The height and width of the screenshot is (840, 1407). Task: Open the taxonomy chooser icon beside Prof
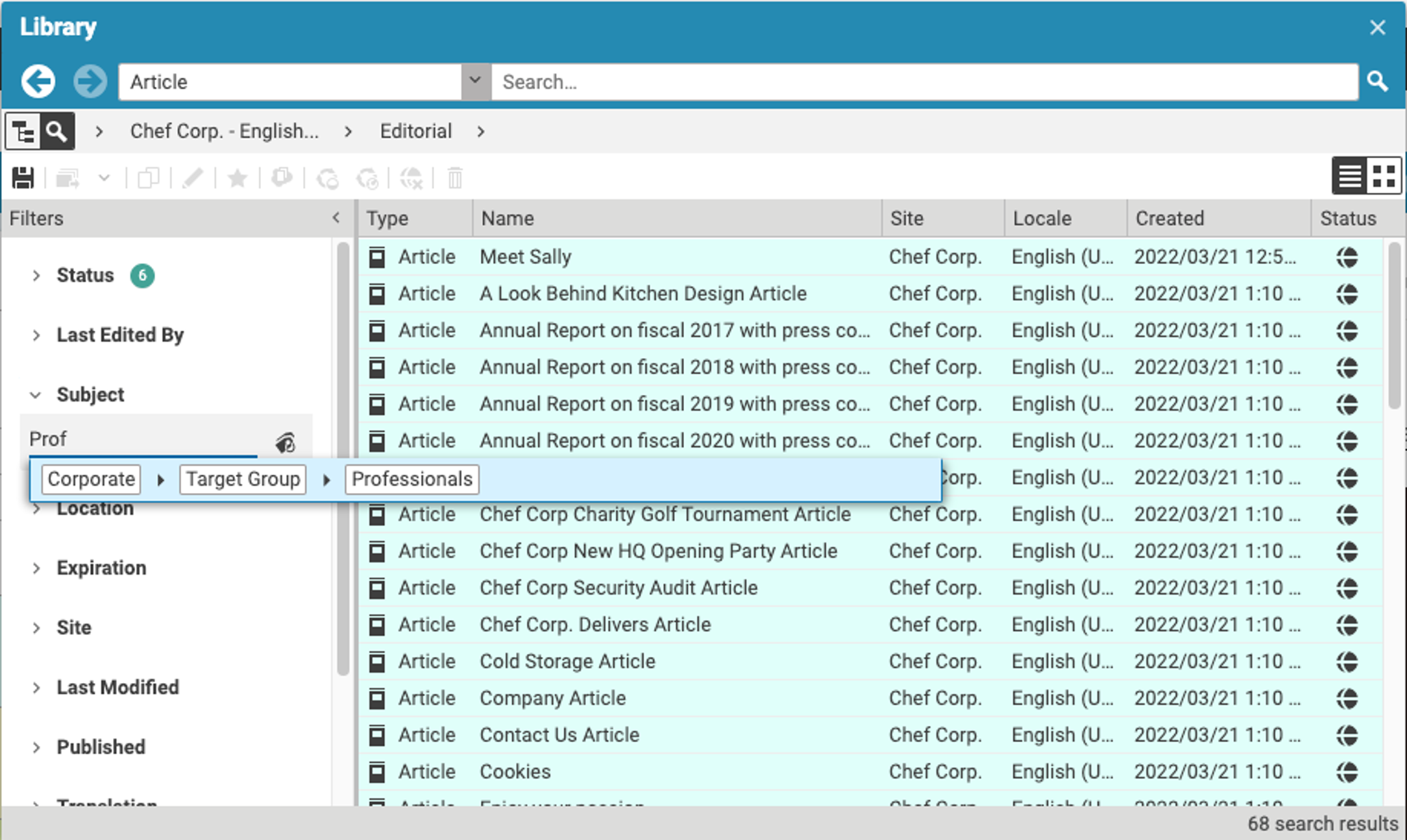point(285,442)
